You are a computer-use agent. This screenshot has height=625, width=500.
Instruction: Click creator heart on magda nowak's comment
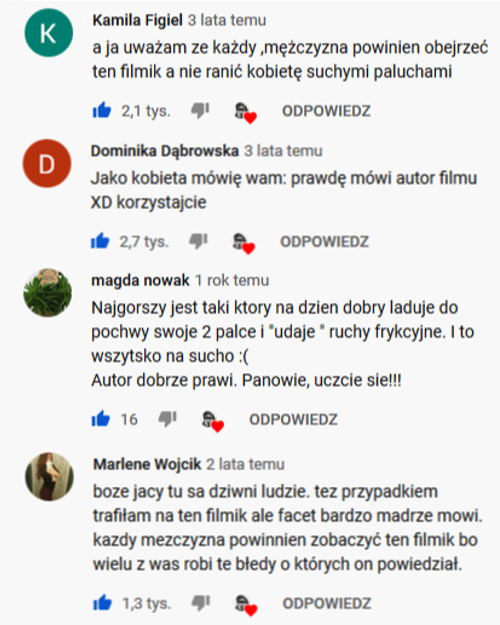pyautogui.click(x=213, y=421)
